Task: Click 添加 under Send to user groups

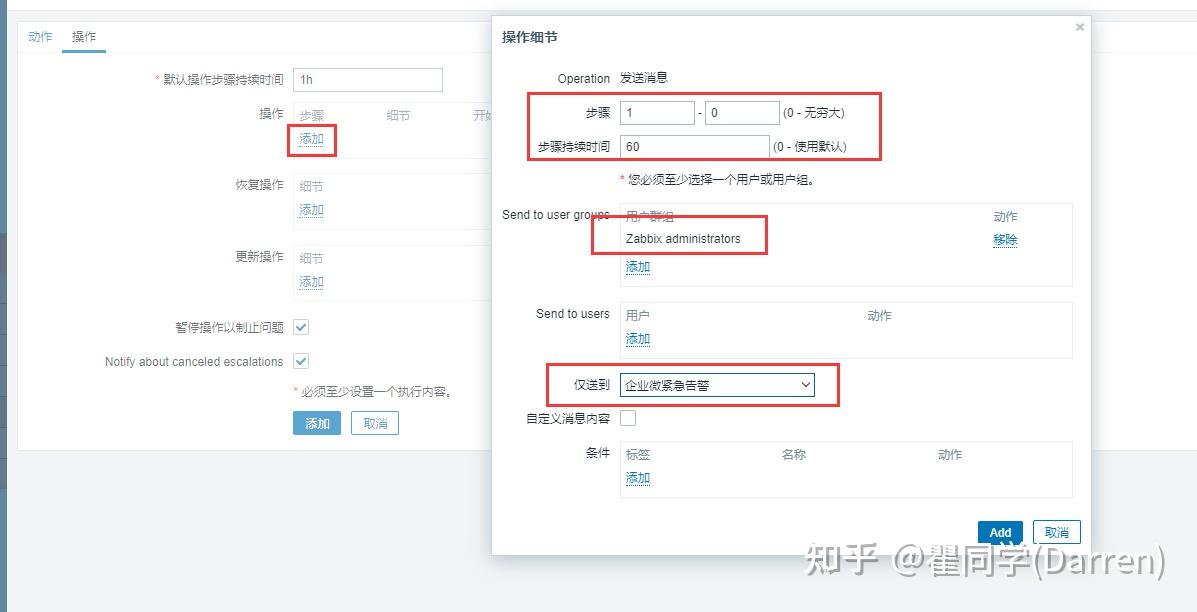Action: (637, 267)
